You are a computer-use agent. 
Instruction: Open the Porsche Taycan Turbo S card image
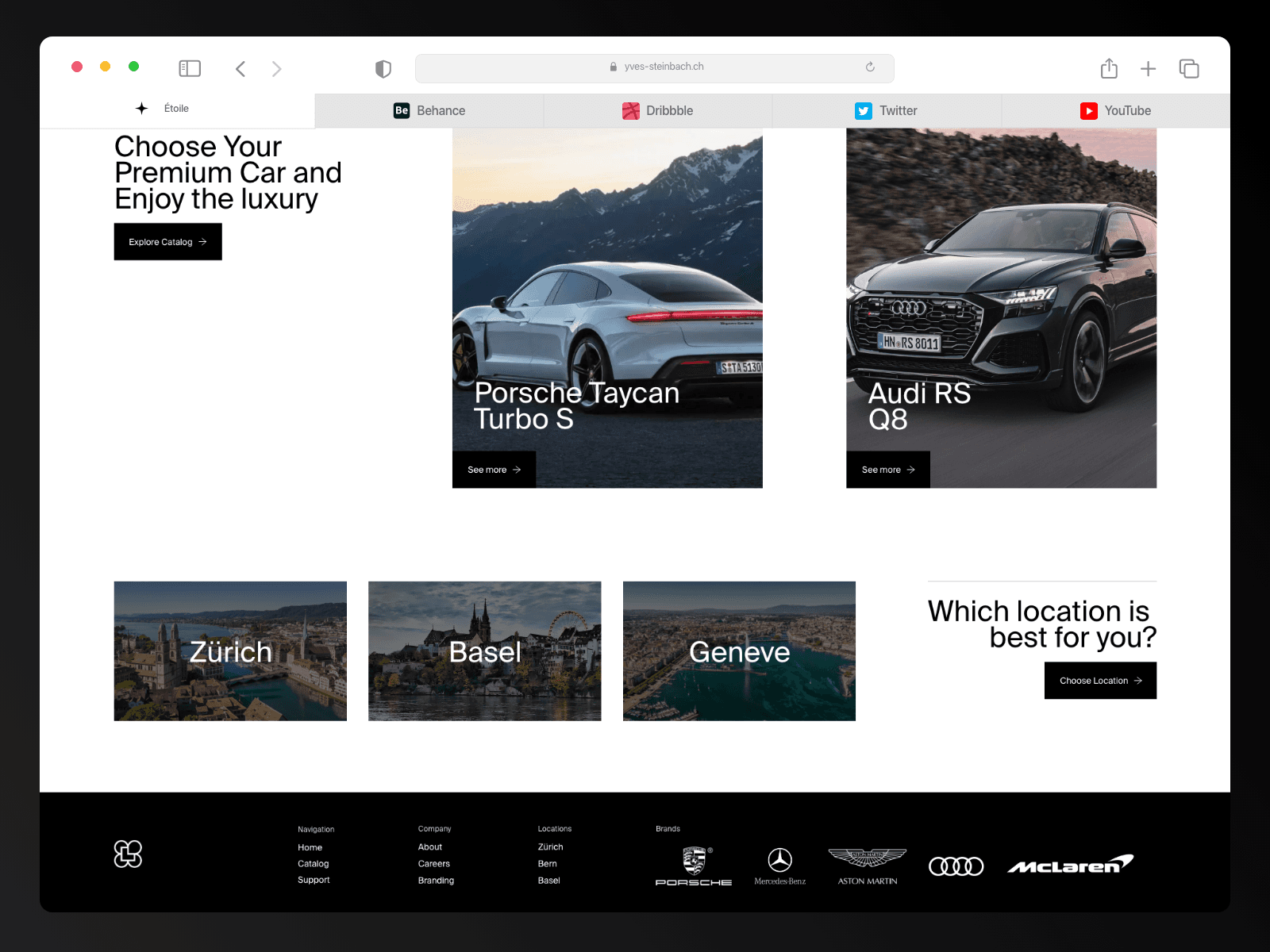(x=607, y=308)
